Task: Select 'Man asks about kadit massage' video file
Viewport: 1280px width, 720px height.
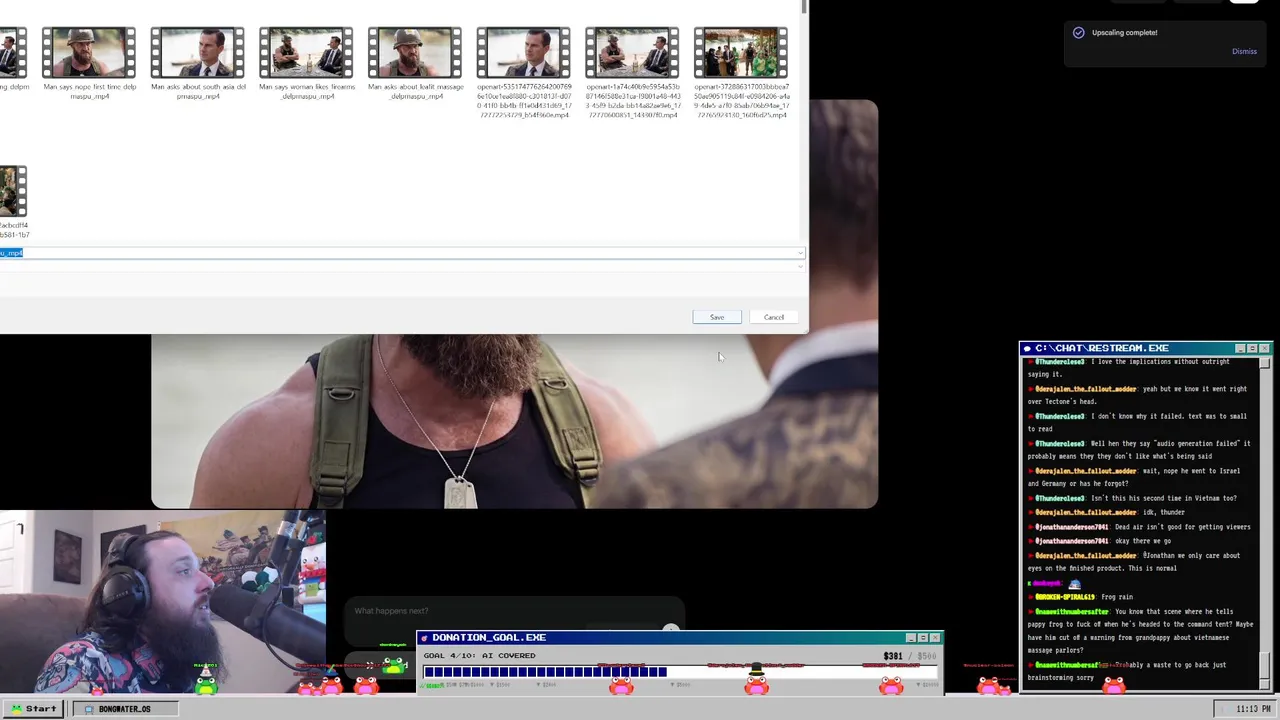Action: [415, 64]
